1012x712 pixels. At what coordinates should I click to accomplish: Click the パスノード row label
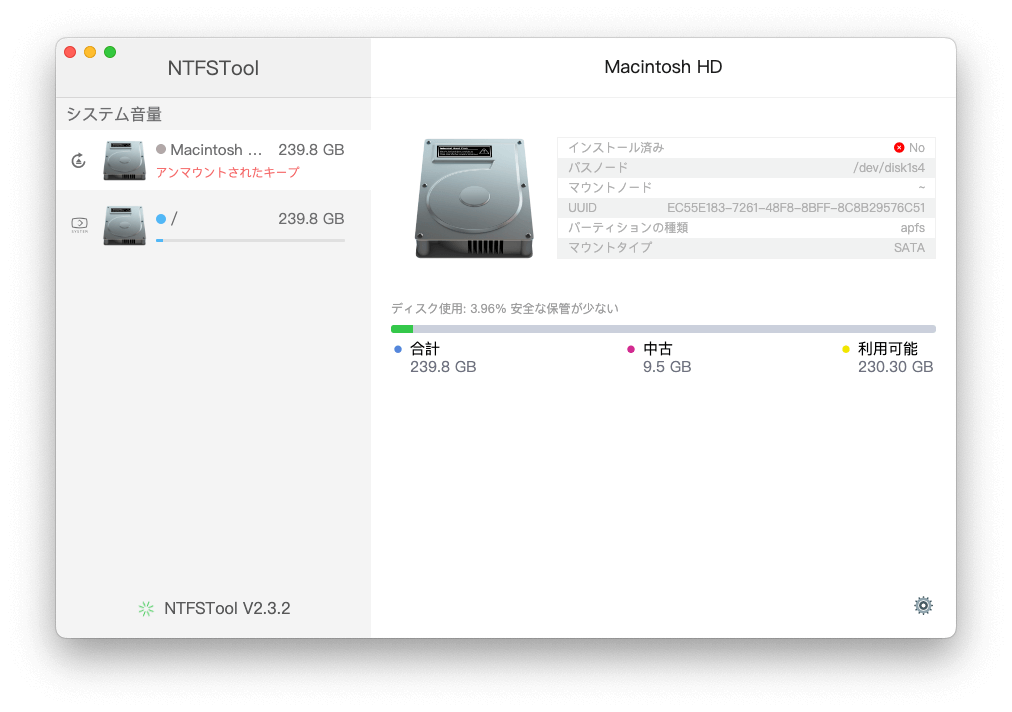tap(598, 168)
